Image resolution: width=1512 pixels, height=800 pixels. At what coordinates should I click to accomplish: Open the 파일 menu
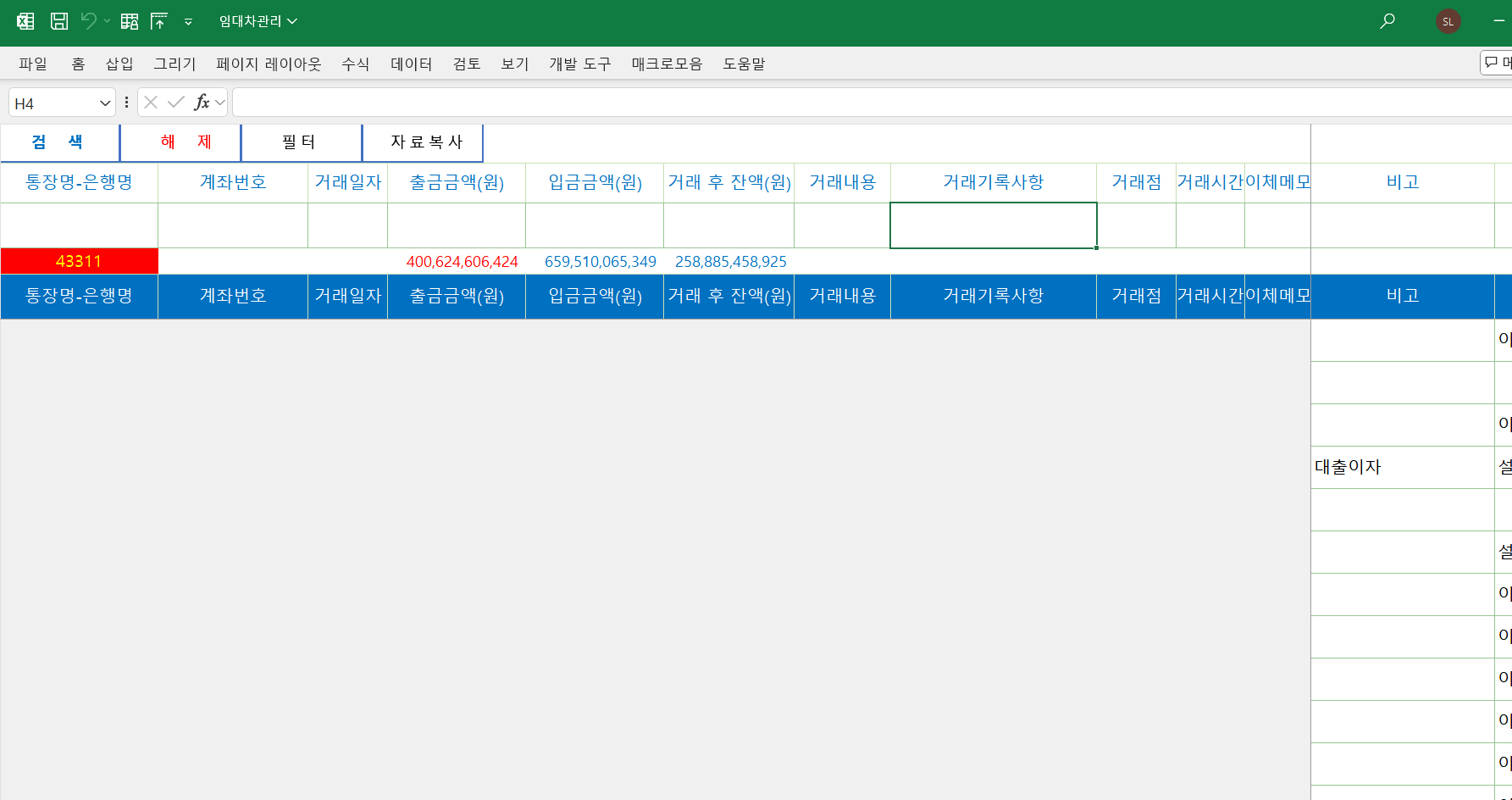coord(33,64)
